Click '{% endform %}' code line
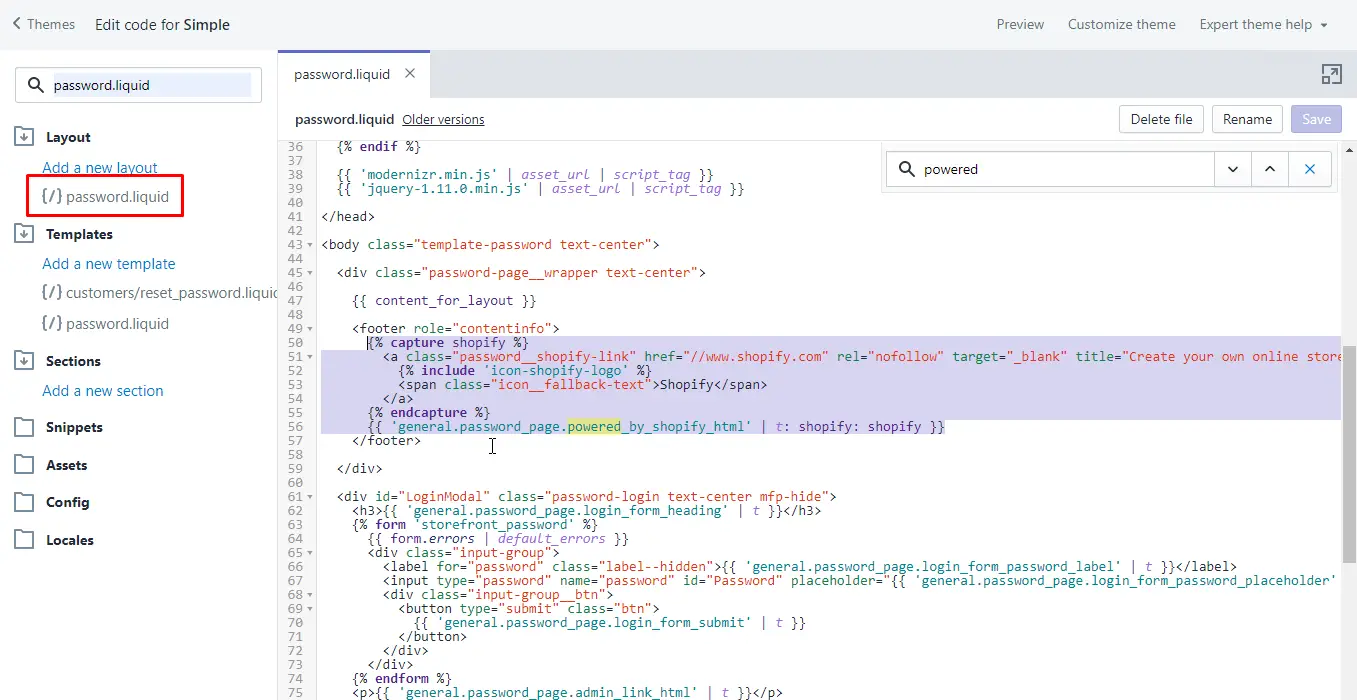This screenshot has height=700, width=1357. pyautogui.click(x=402, y=678)
